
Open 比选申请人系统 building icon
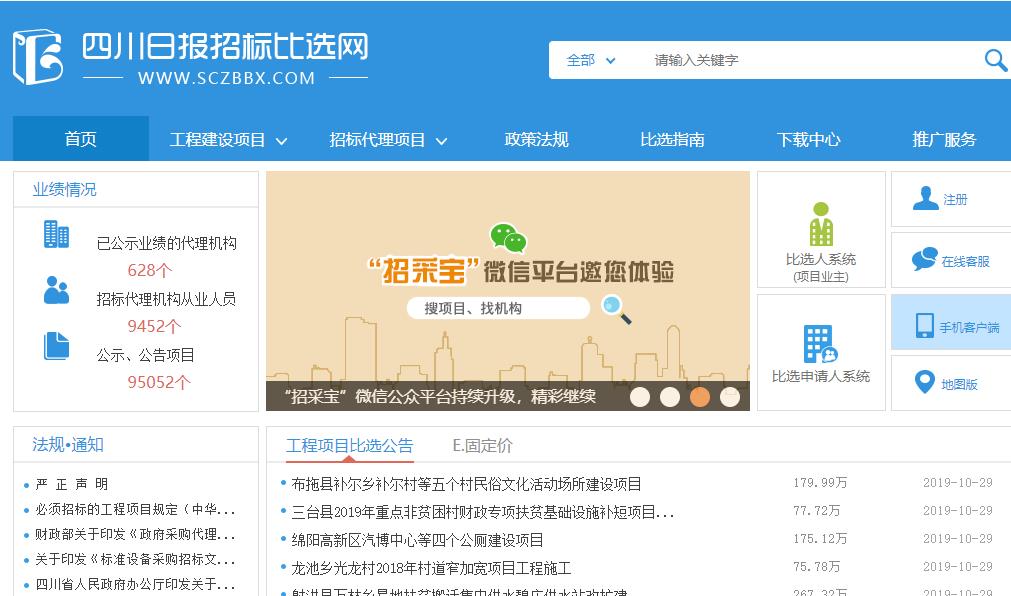(x=820, y=344)
